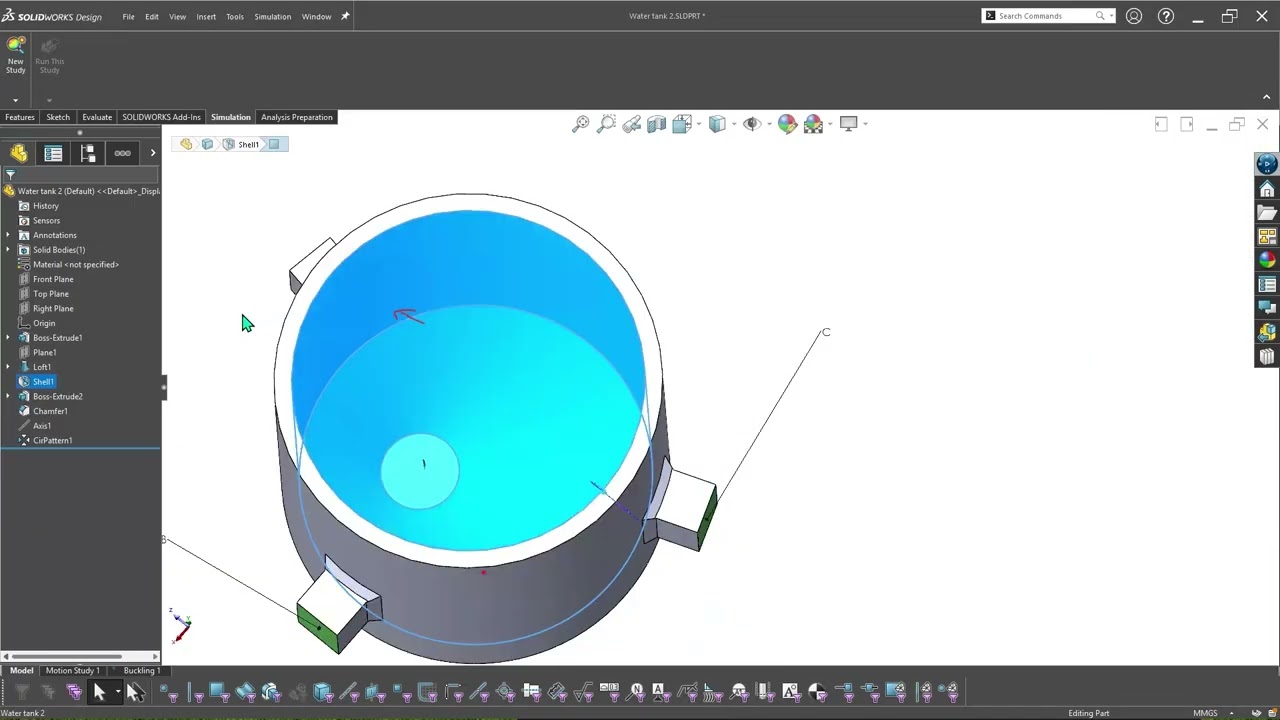Screen dimensions: 1280x720
Task: Open the Help question mark icon
Action: tap(1166, 16)
